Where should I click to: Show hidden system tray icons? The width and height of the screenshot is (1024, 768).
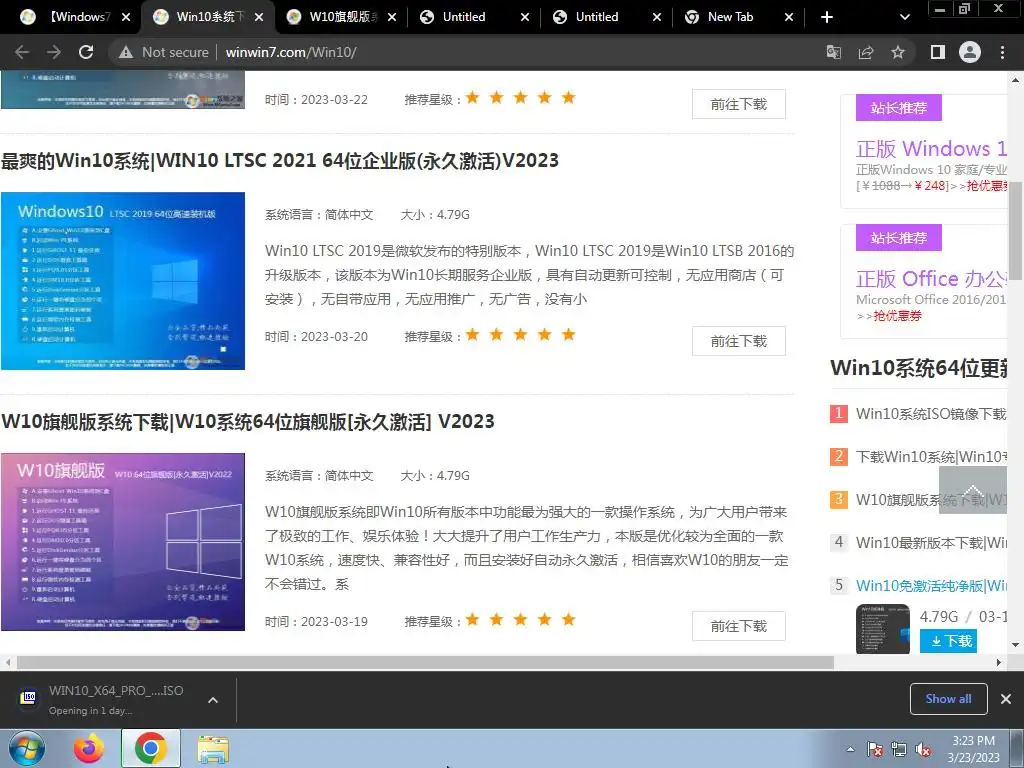click(850, 749)
